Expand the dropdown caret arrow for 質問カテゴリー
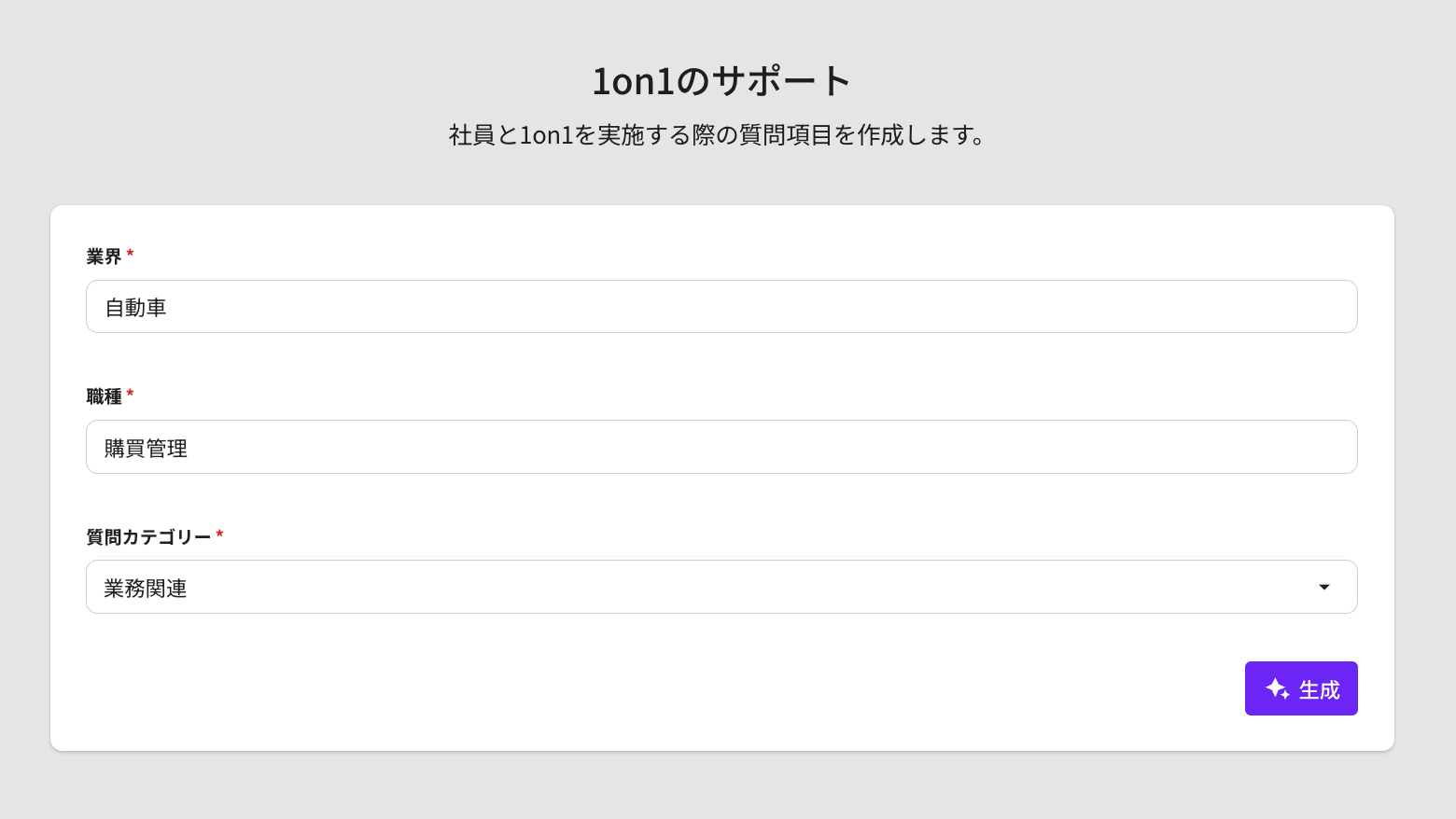 [1323, 587]
